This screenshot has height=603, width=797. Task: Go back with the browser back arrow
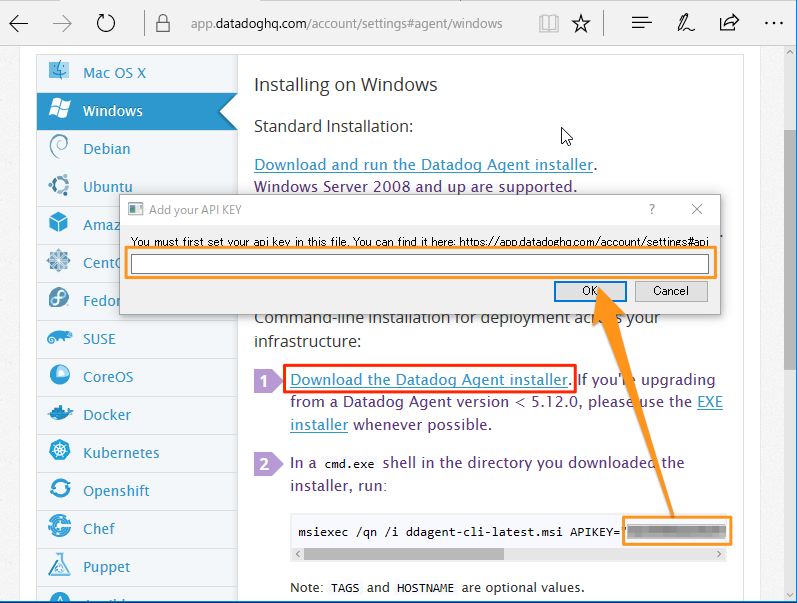(x=19, y=23)
